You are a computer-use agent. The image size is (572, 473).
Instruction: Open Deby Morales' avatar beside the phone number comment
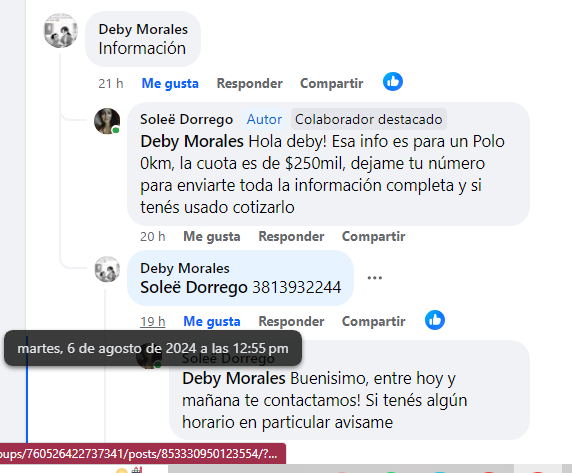point(107,270)
